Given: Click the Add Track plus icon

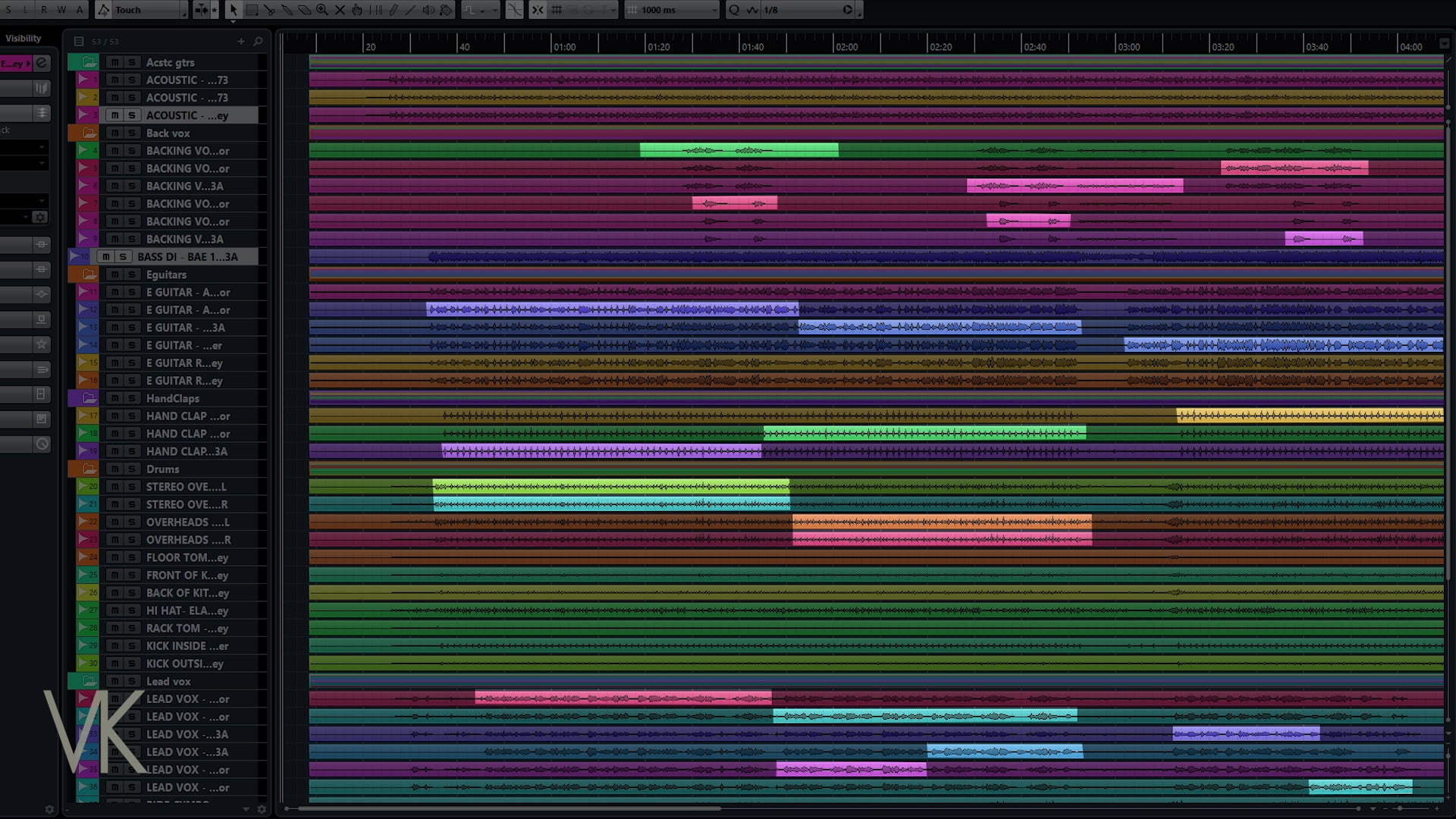Looking at the screenshot, I should click(241, 41).
